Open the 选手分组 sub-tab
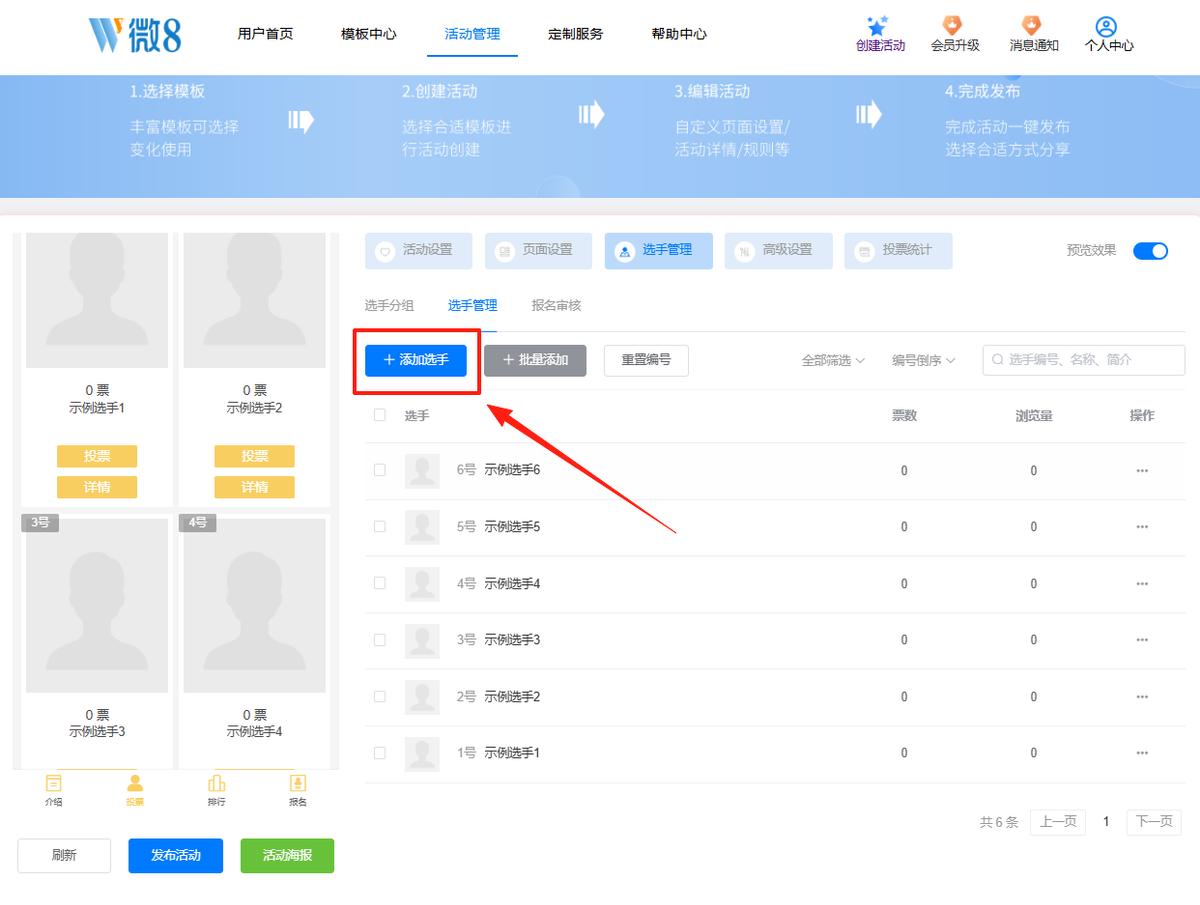1200x905 pixels. (389, 306)
